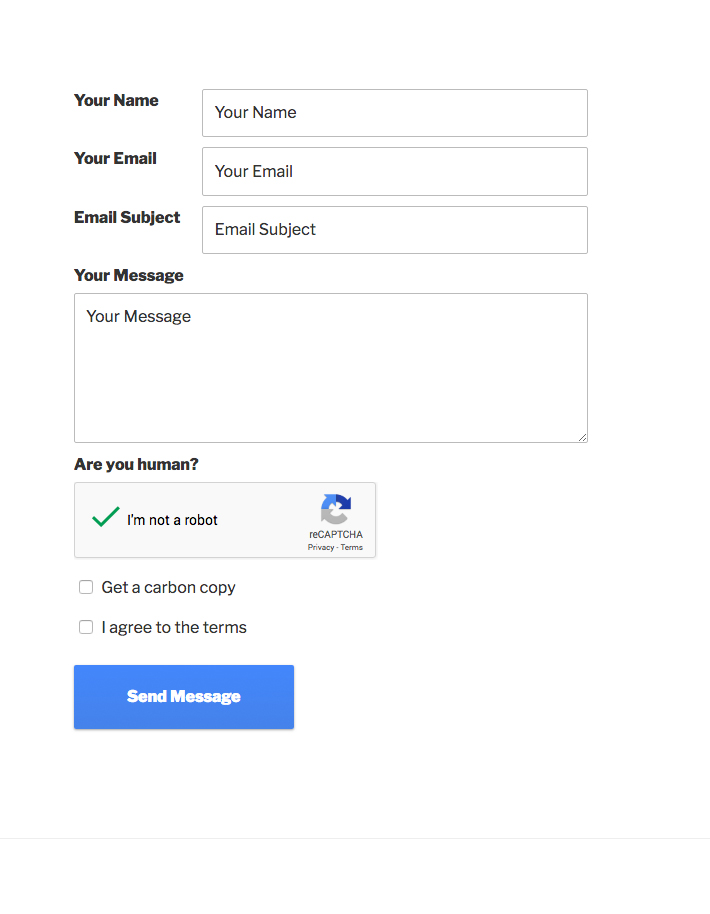The image size is (710, 914).
Task: Click the message box resize handle
Action: [x=582, y=437]
